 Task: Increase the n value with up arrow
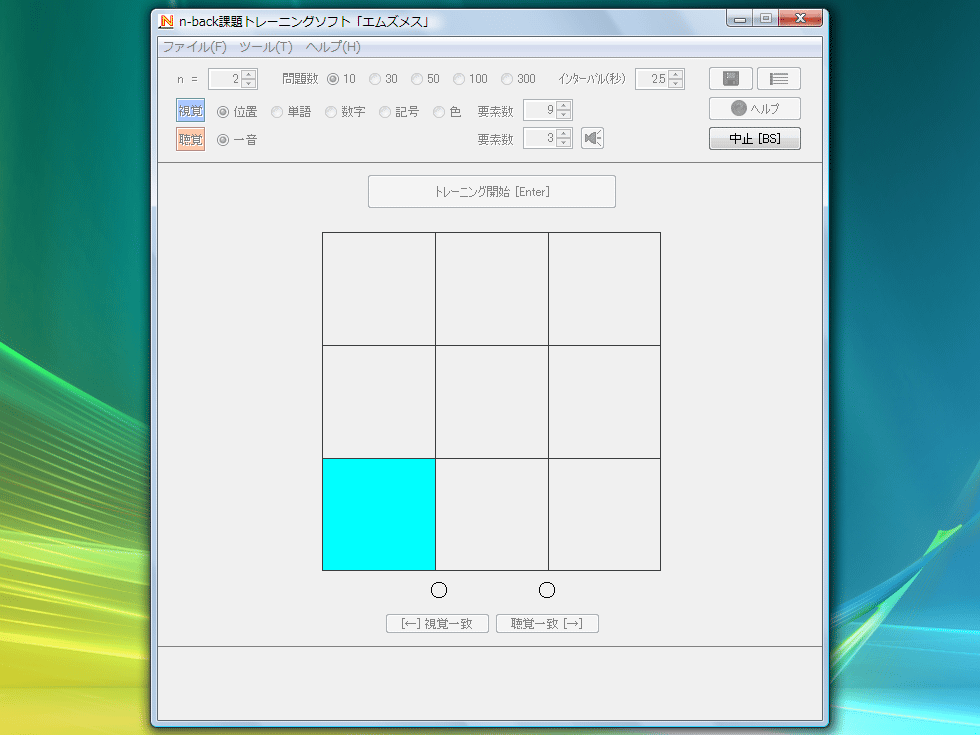pyautogui.click(x=249, y=74)
